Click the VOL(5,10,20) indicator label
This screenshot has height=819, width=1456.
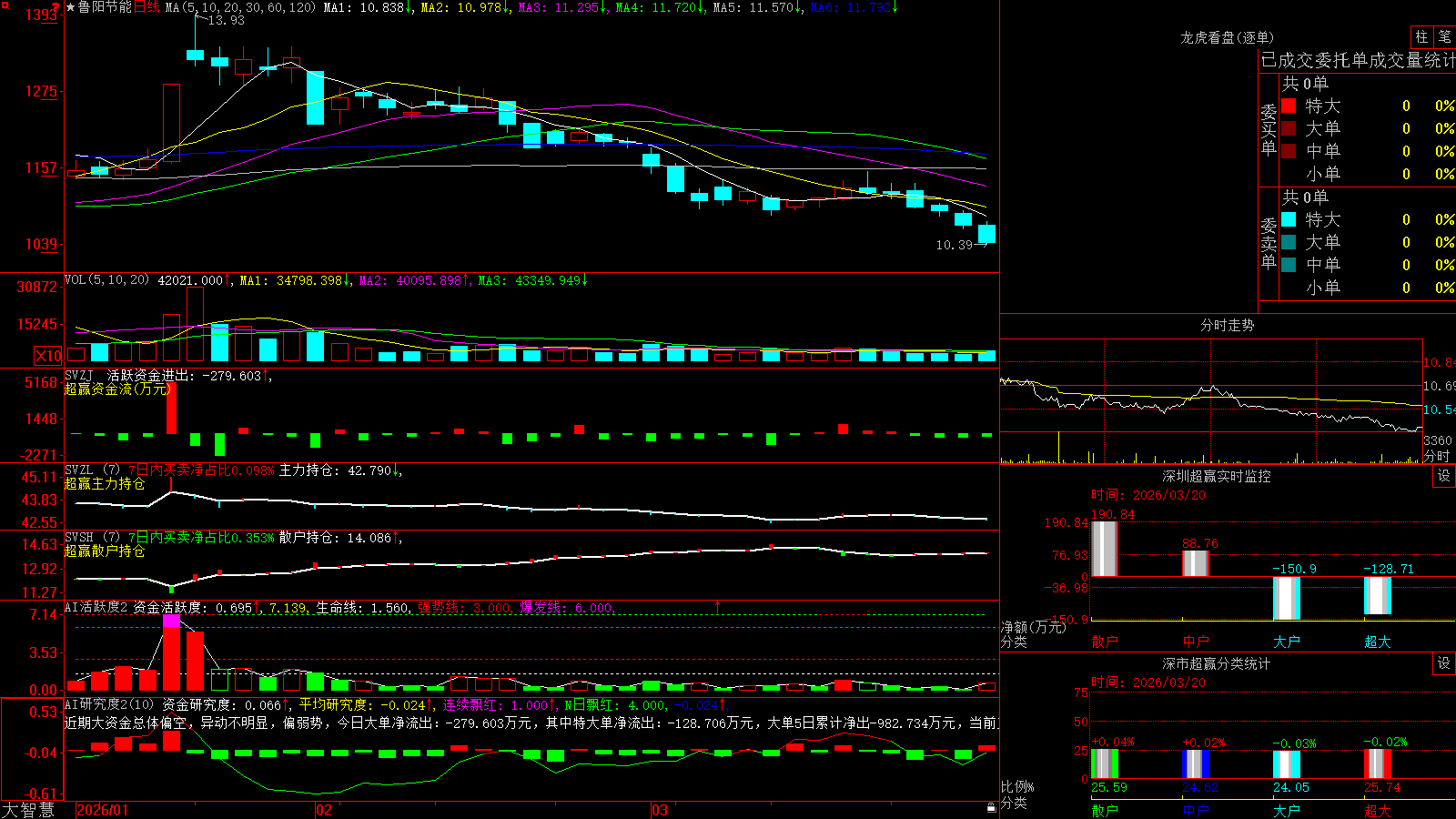[x=106, y=280]
